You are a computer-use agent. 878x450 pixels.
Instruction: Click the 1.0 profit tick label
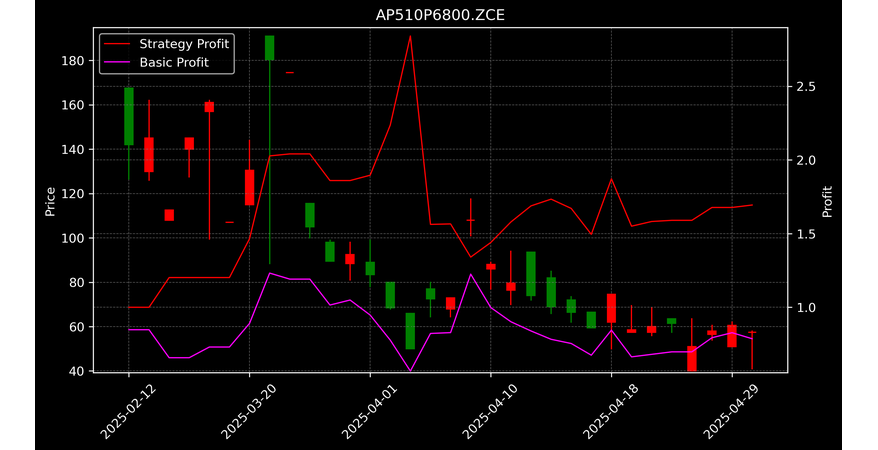pyautogui.click(x=806, y=307)
